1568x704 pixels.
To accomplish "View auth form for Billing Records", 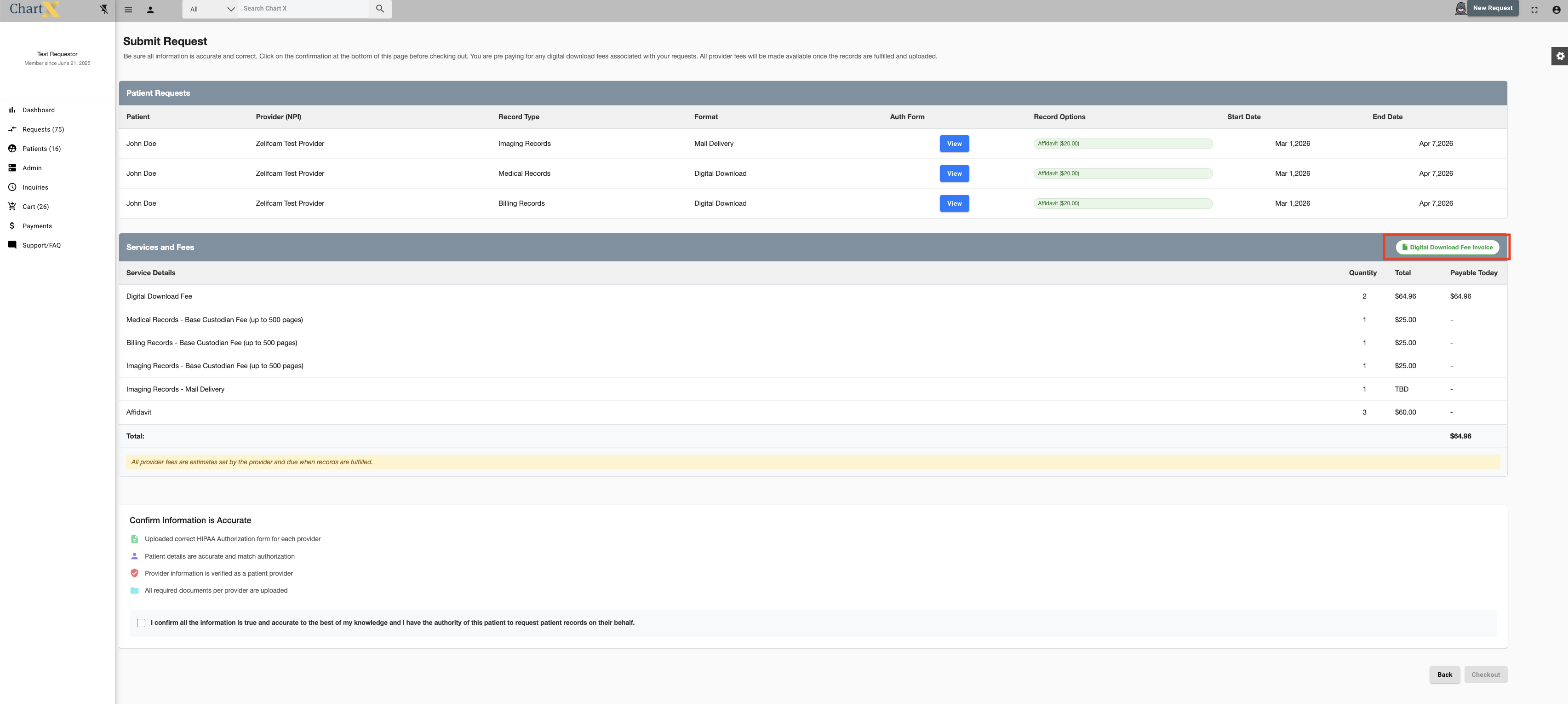I will click(x=954, y=203).
